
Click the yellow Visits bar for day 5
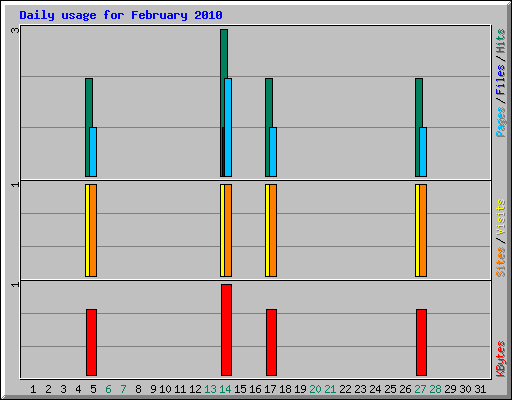pyautogui.click(x=87, y=230)
